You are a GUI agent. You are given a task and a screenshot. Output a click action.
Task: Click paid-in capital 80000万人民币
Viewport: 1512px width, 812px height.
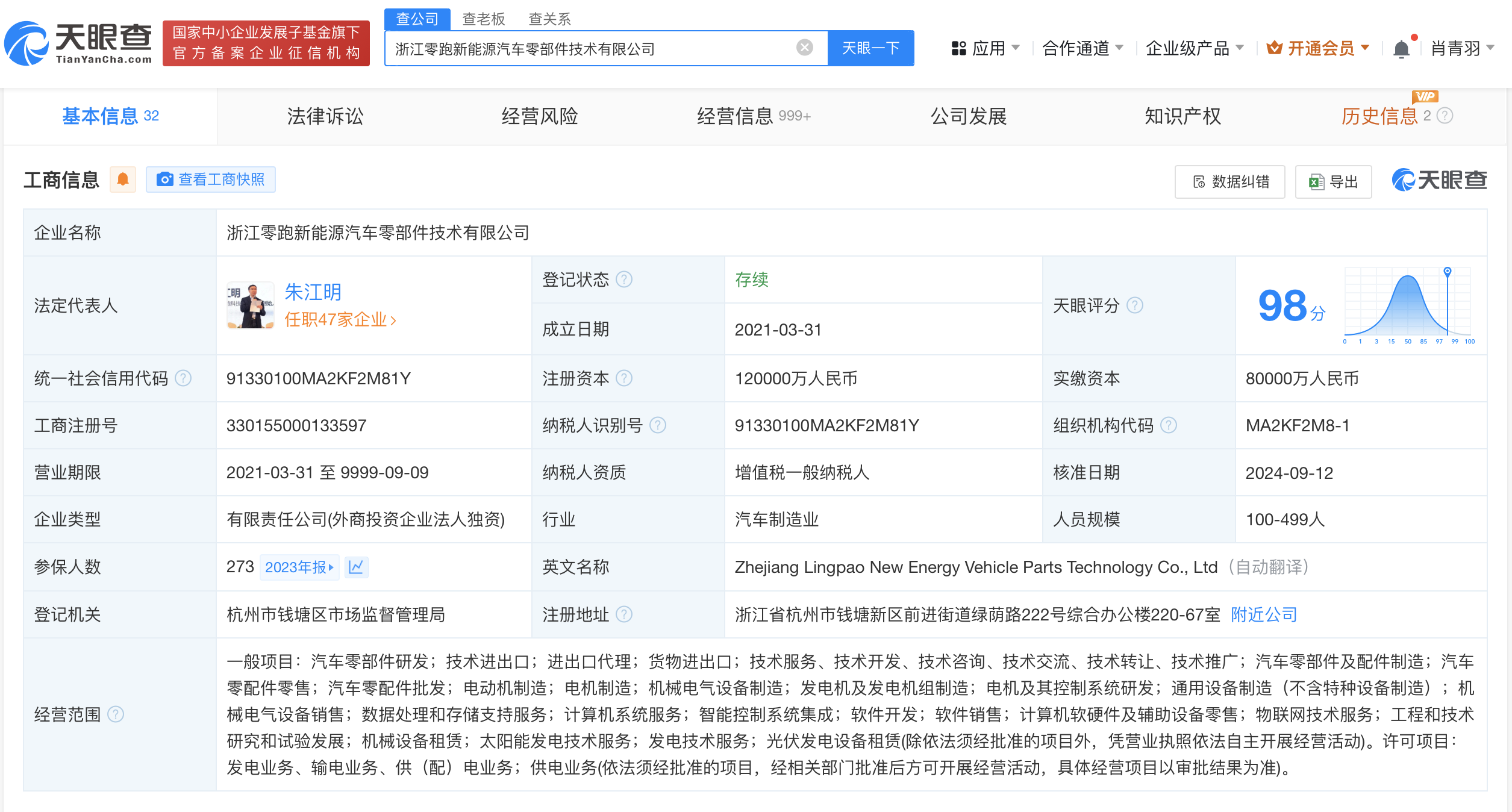pos(1302,378)
